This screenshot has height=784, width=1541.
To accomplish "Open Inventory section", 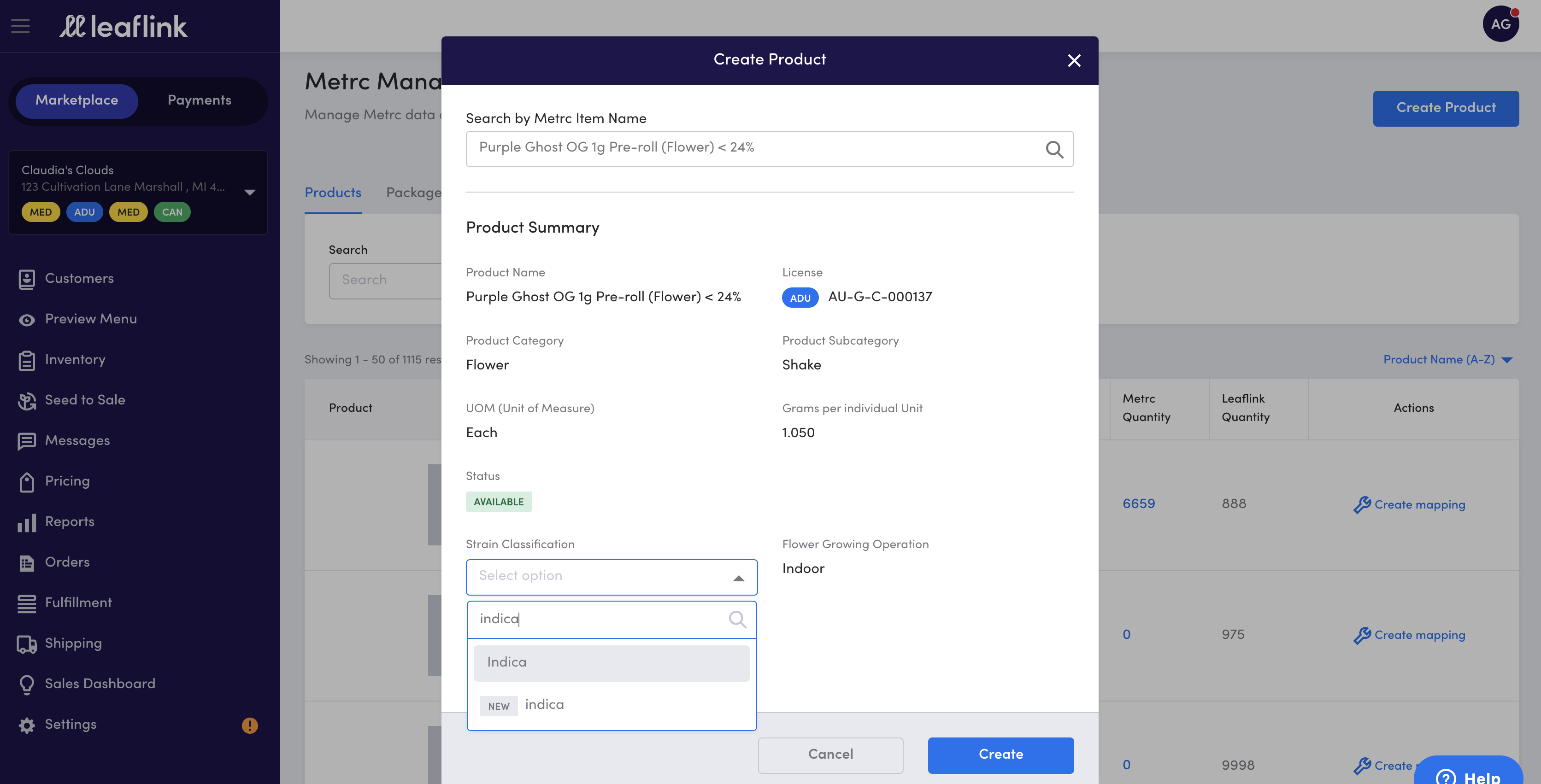I will [75, 360].
